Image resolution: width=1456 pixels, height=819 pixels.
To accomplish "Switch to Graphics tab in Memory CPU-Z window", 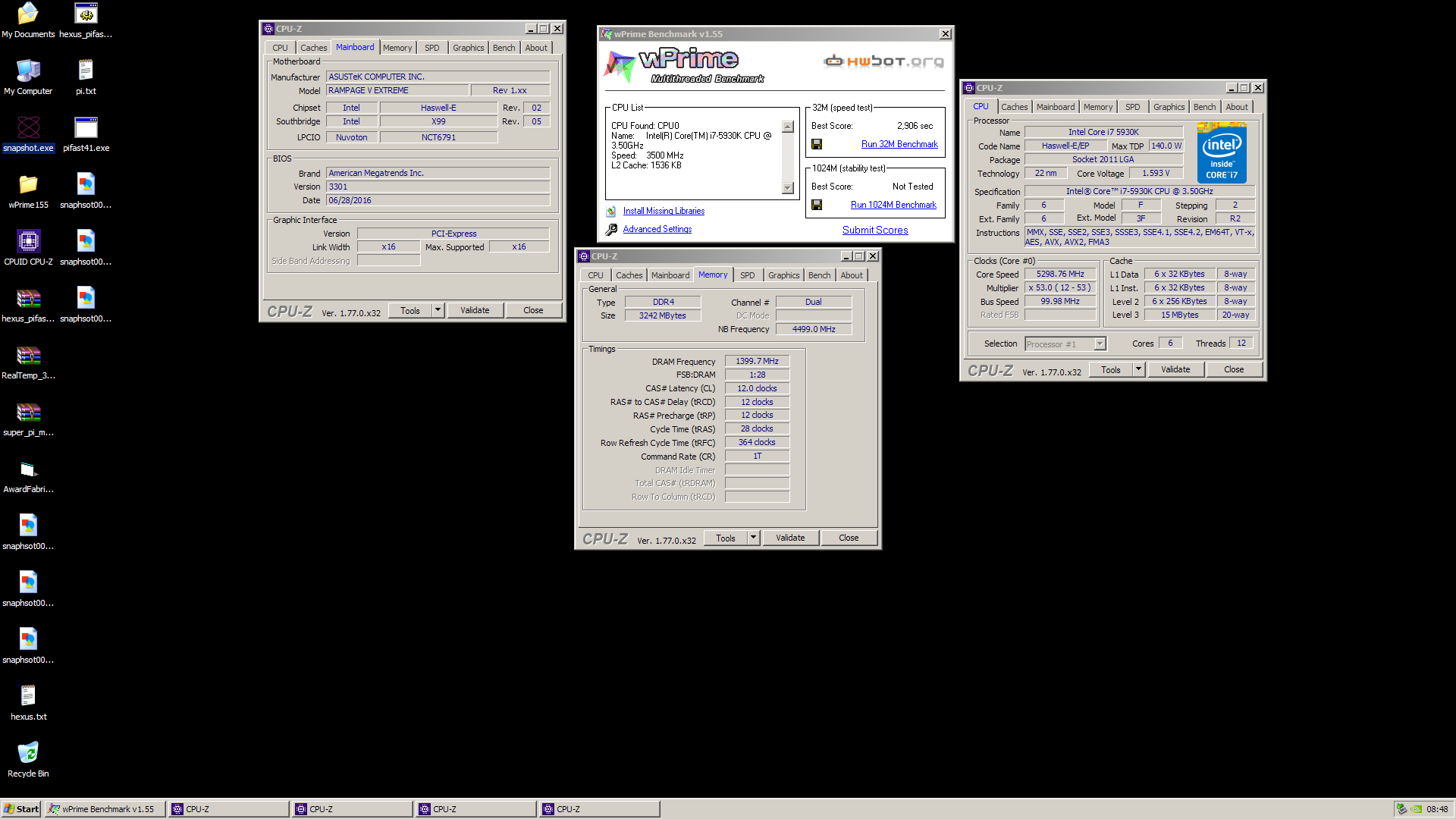I will (x=783, y=275).
